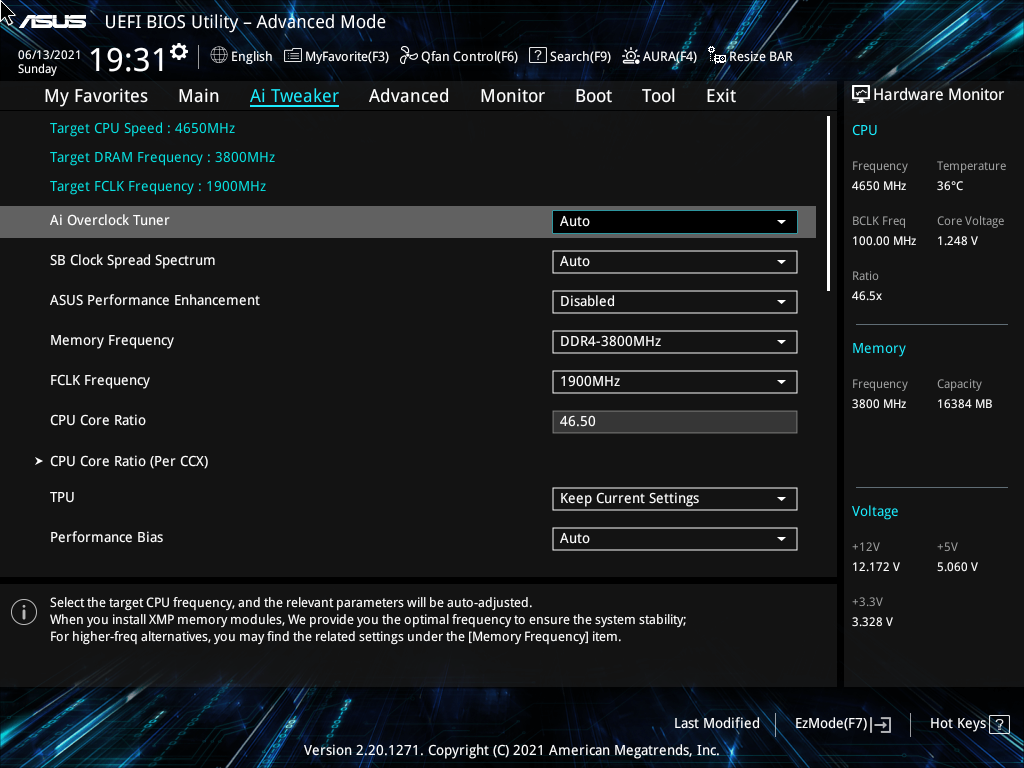This screenshot has height=768, width=1024.
Task: Click the +12V reading 12.172 V
Action: click(x=875, y=567)
